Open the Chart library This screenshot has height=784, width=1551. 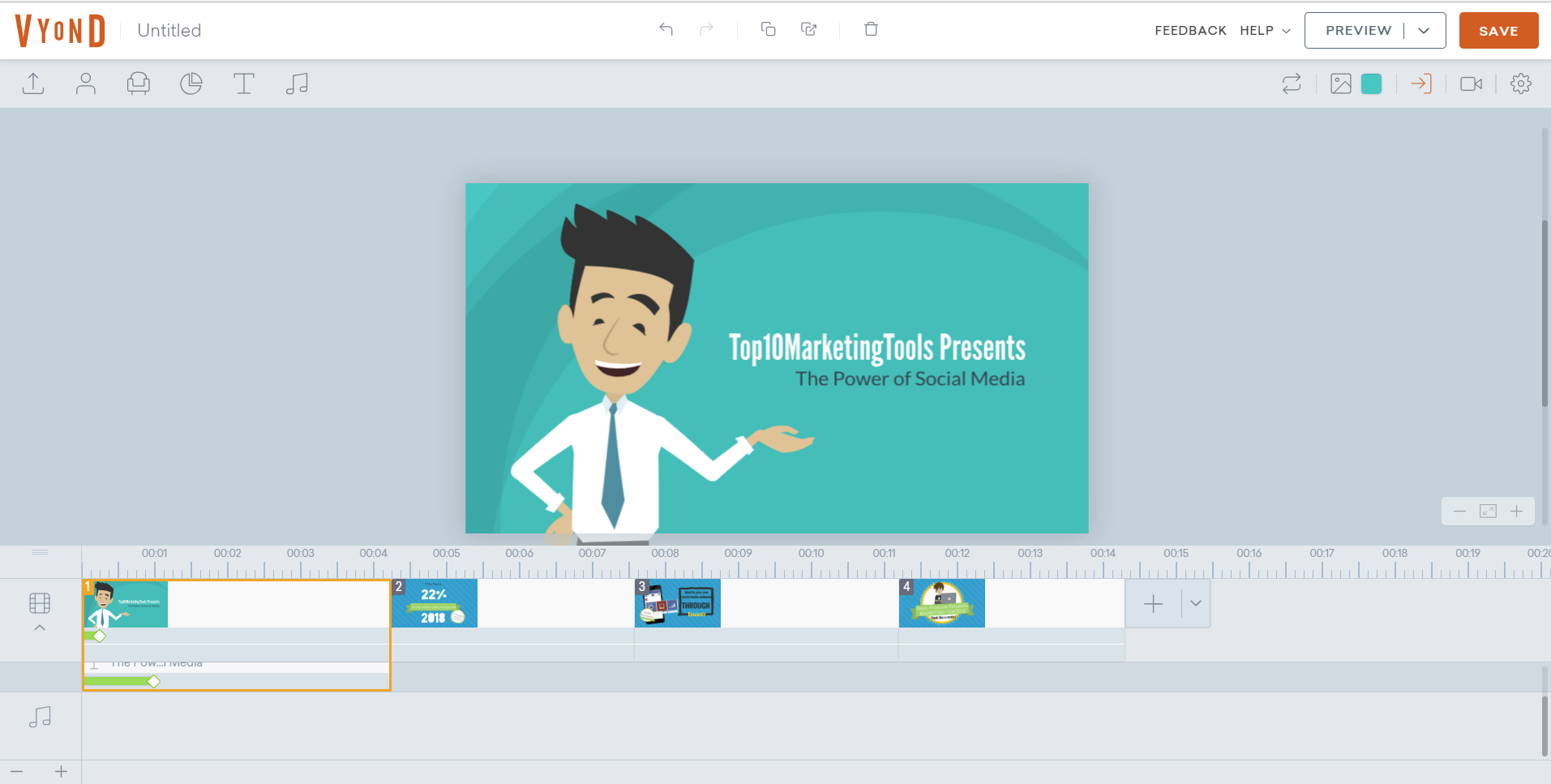191,84
